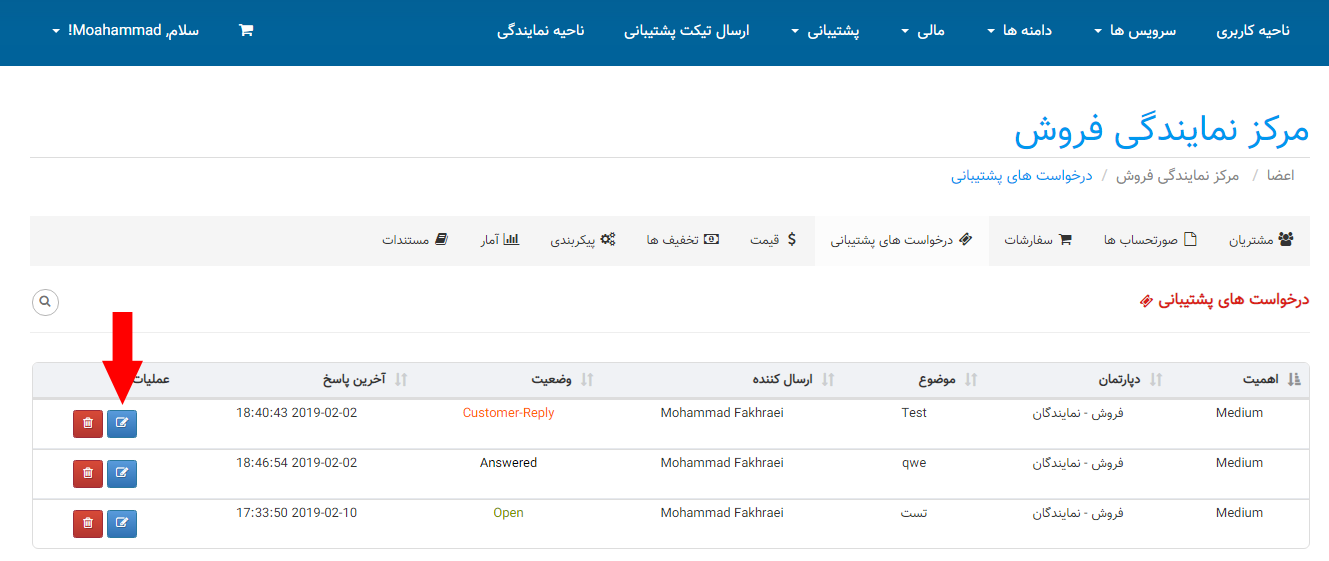Viewport: 1329px width, 561px height.
Task: Edit the تست ticket
Action: tap(122, 523)
